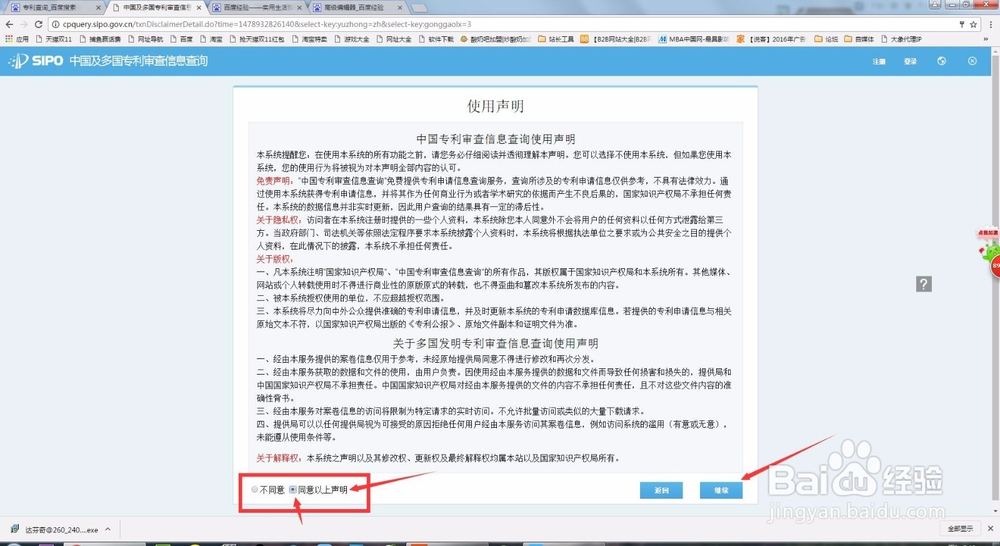Viewport: 1000px width, 546px height.
Task: Switch to 百度经验——实用生活 tab
Action: click(x=258, y=8)
